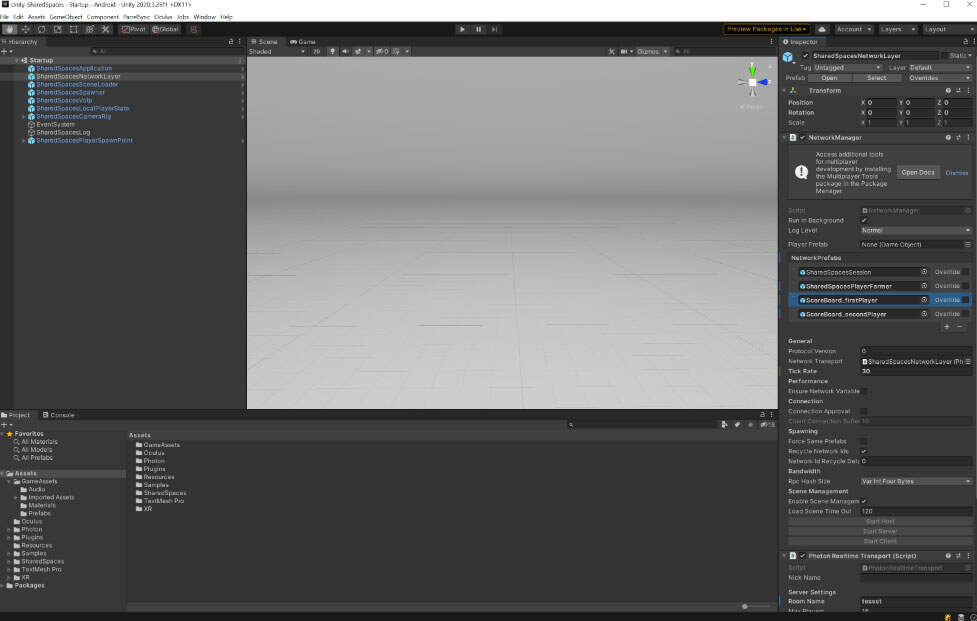Switch to the Console tab
The height and width of the screenshot is (621, 977).
62,414
